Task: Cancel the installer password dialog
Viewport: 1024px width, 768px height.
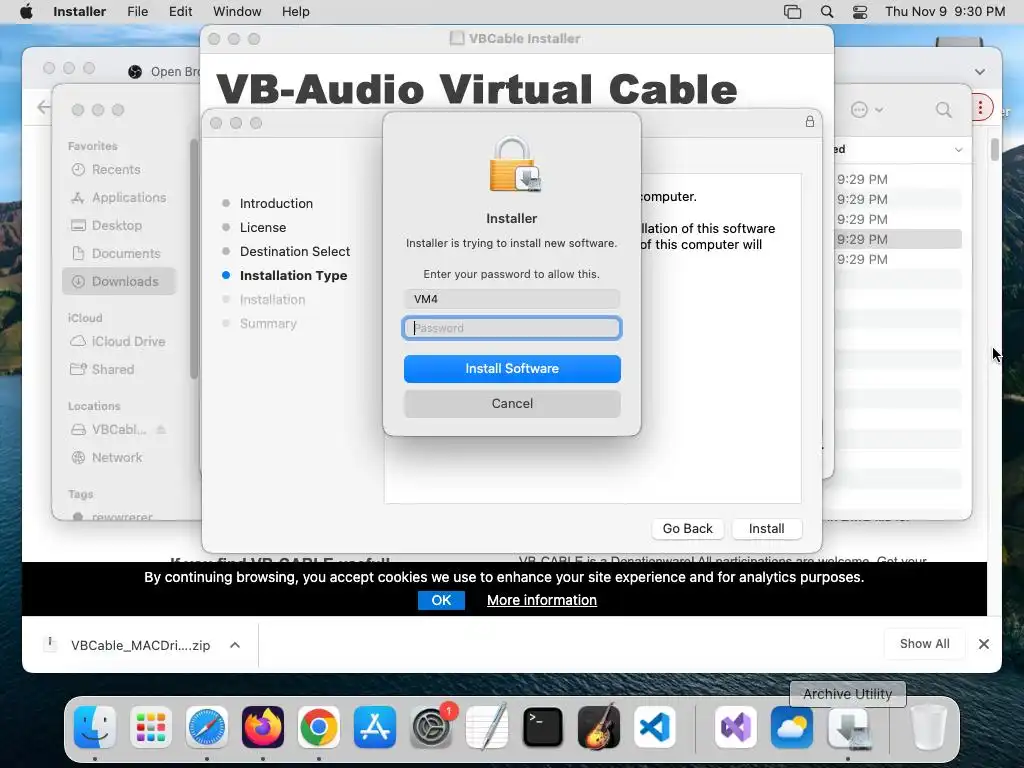Action: [x=512, y=404]
